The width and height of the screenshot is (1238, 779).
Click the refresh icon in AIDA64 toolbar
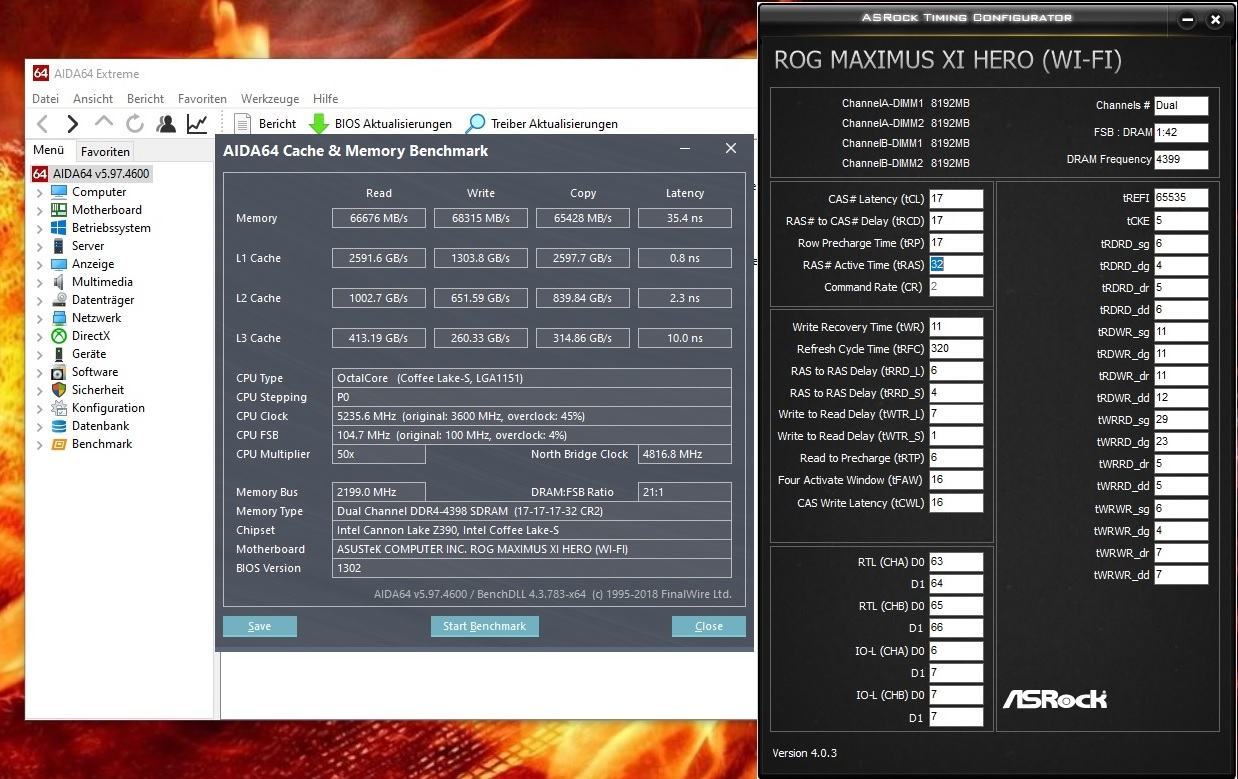point(134,124)
